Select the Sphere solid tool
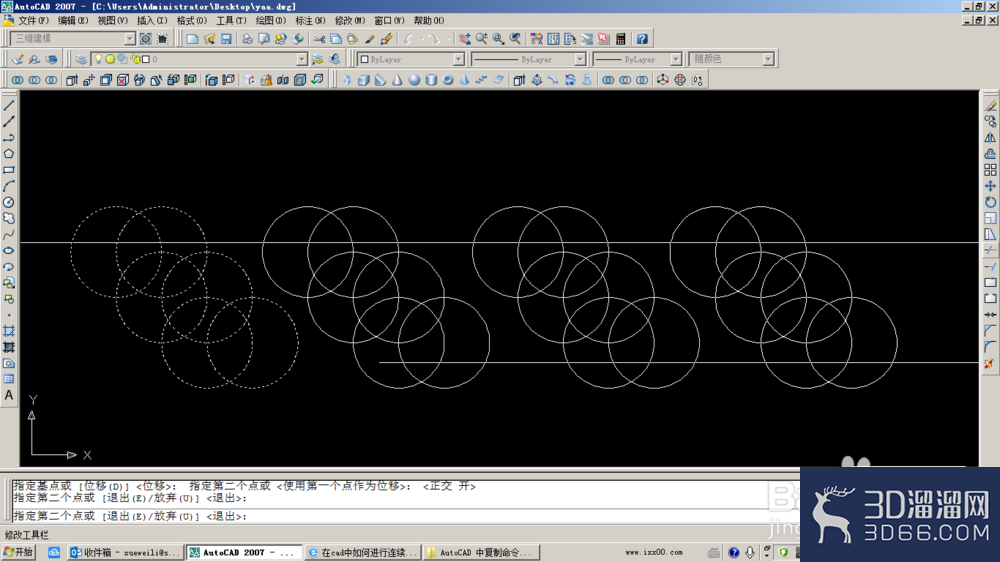 (415, 80)
